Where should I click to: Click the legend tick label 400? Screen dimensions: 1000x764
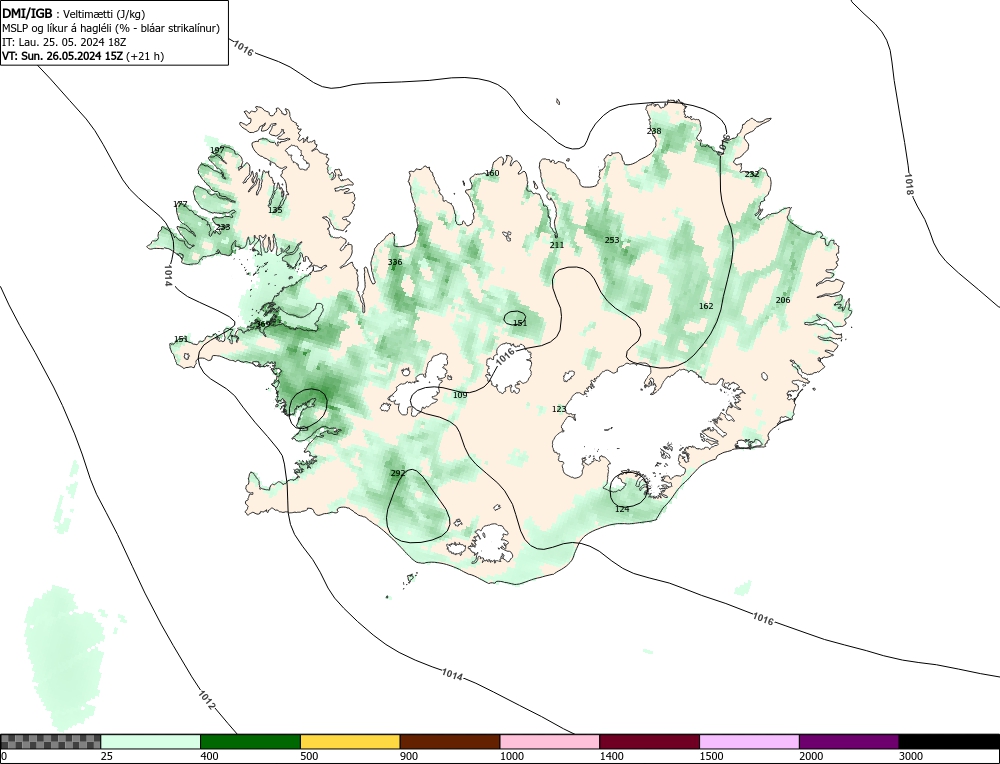pos(209,756)
